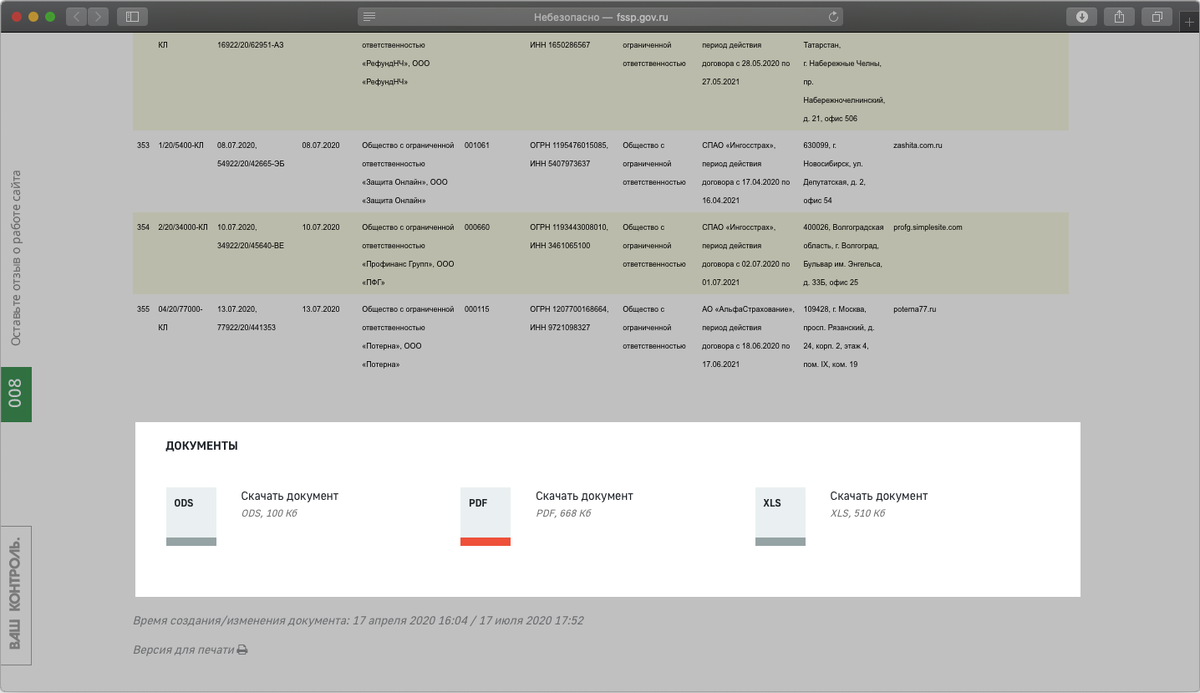Select the poterna77.ru site text

point(915,309)
